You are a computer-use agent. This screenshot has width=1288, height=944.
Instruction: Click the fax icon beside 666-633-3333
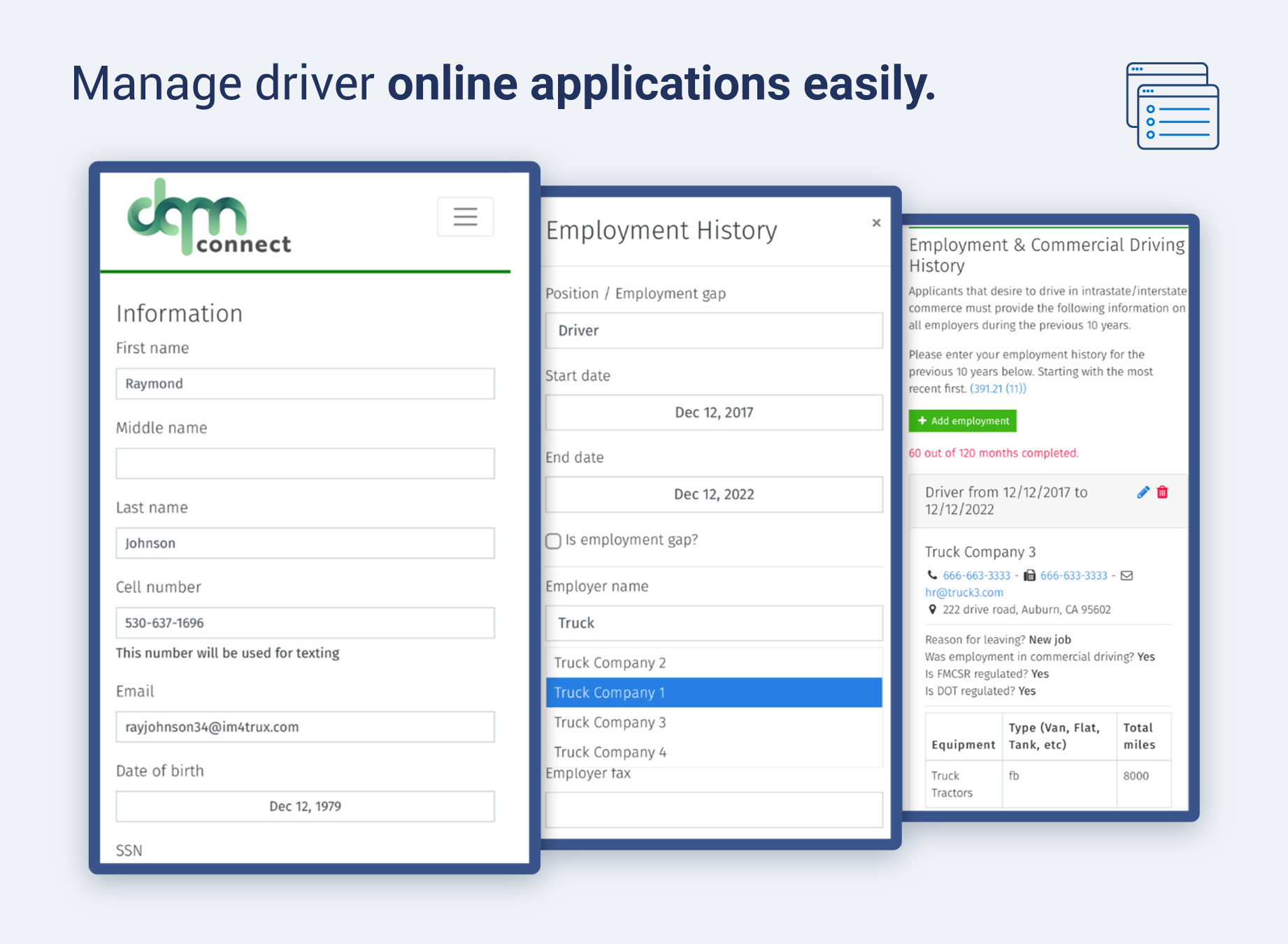(1029, 575)
